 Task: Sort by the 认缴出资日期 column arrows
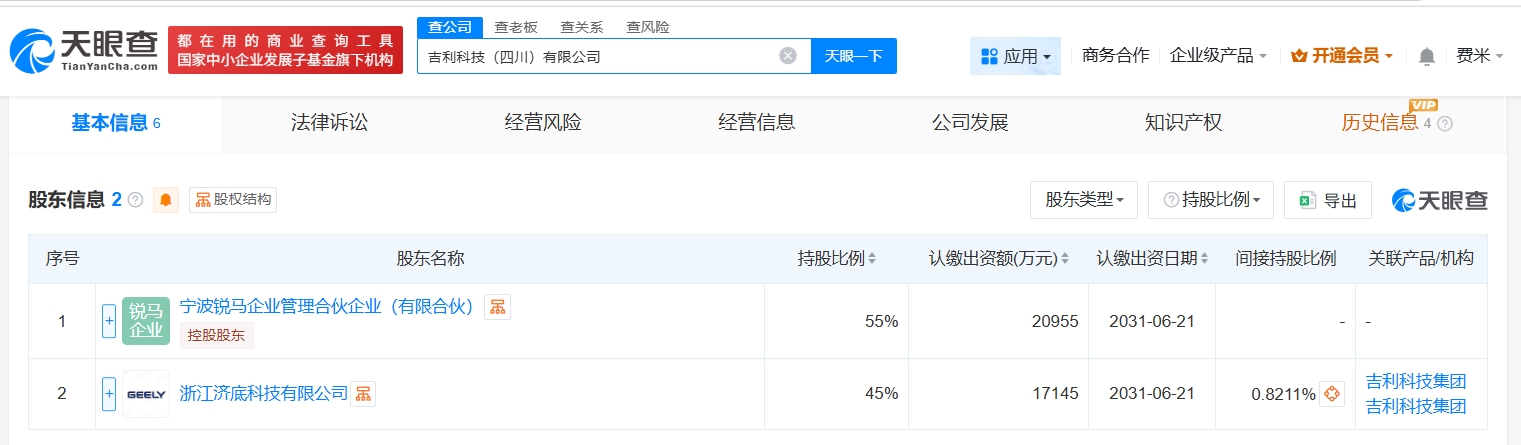pyautogui.click(x=1205, y=259)
